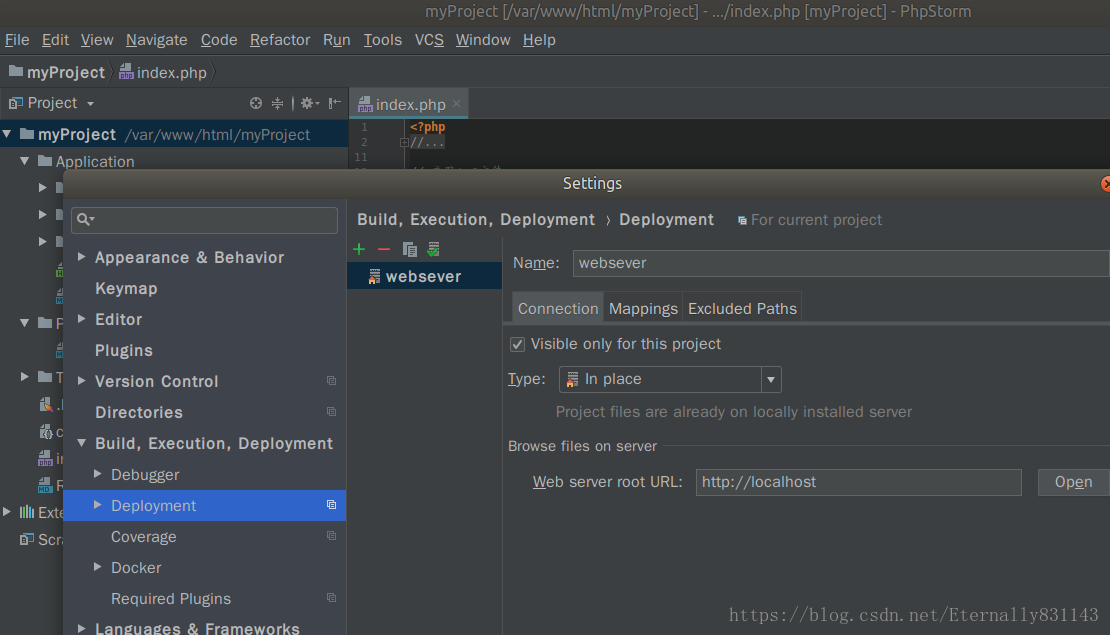1110x635 pixels.
Task: Click the locate/scroll-from-source icon in Project panel
Action: [x=256, y=103]
